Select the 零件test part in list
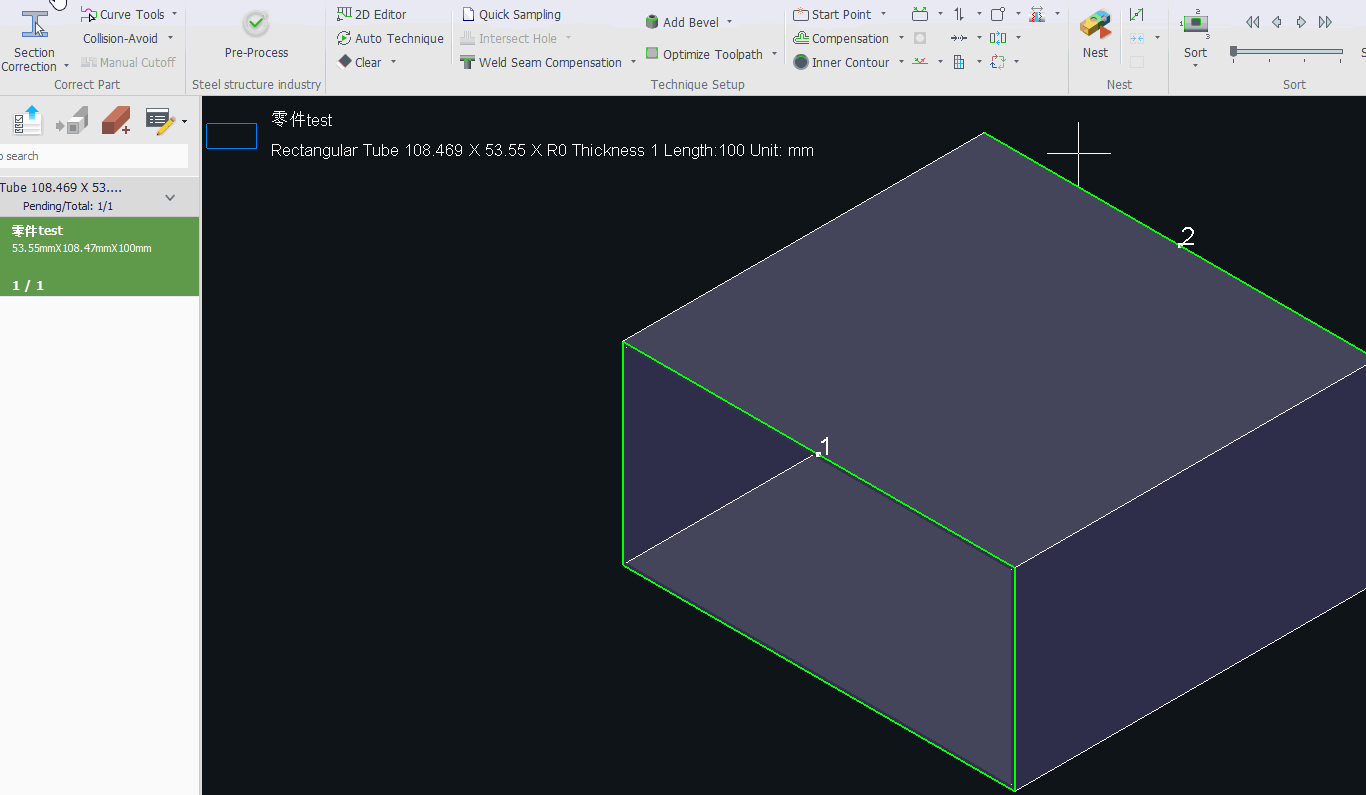The height and width of the screenshot is (795, 1366). [99, 257]
